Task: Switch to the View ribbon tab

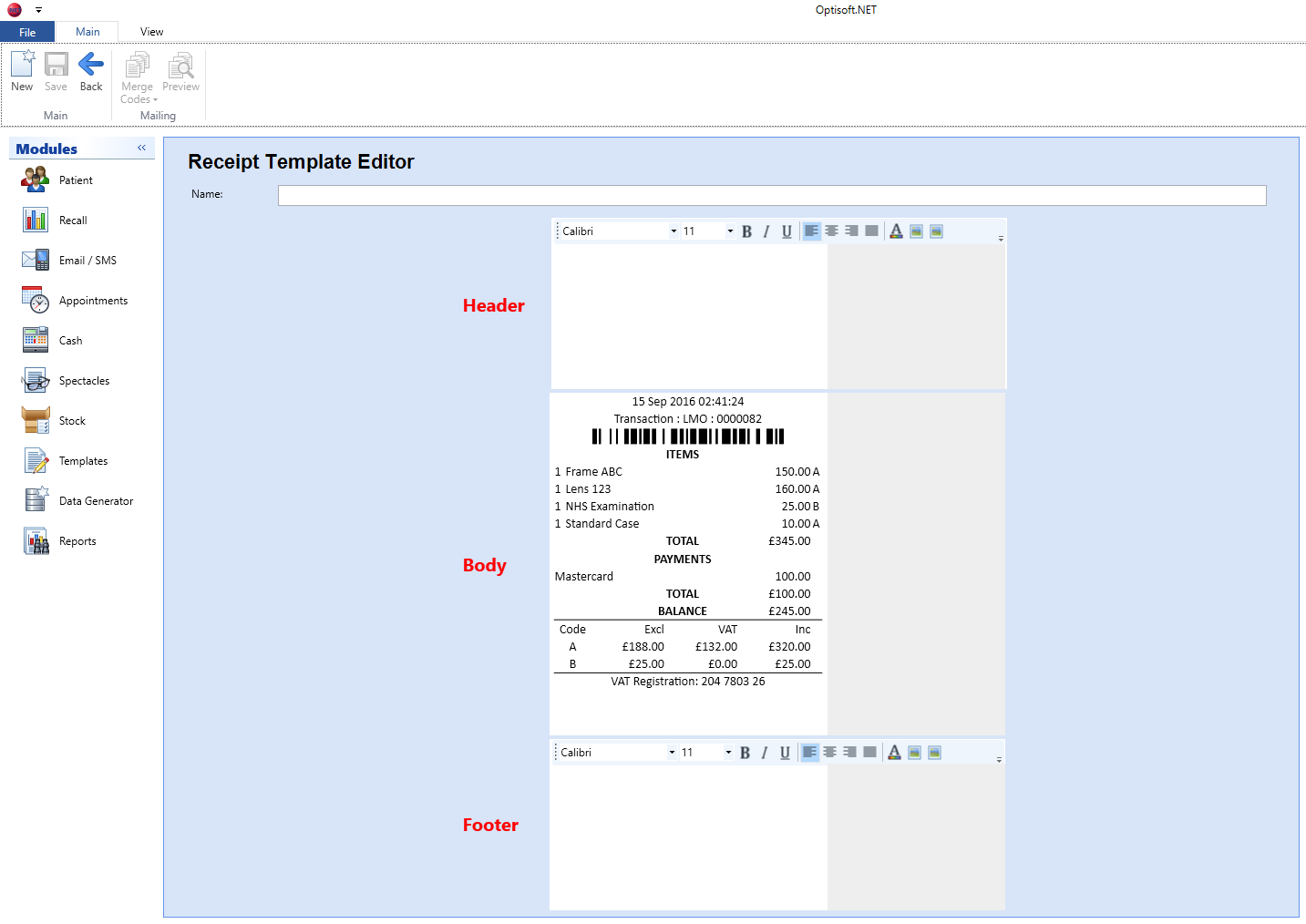Action: (151, 32)
